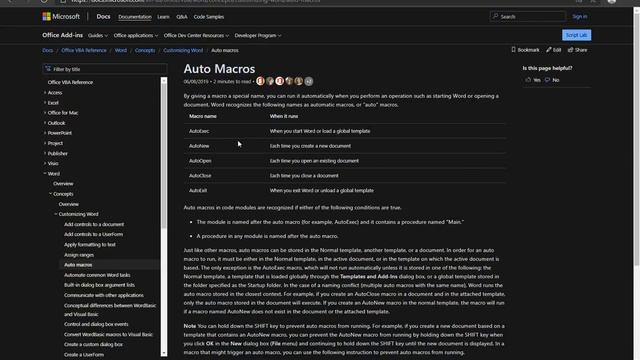Open Office VBA Reference in sidebar

[70, 82]
